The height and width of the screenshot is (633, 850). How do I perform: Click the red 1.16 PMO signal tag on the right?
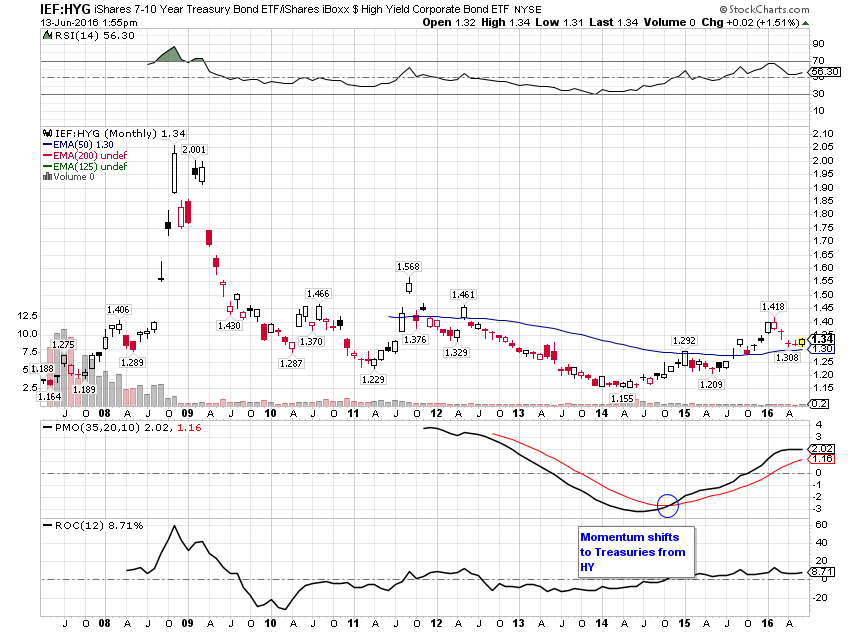822,459
